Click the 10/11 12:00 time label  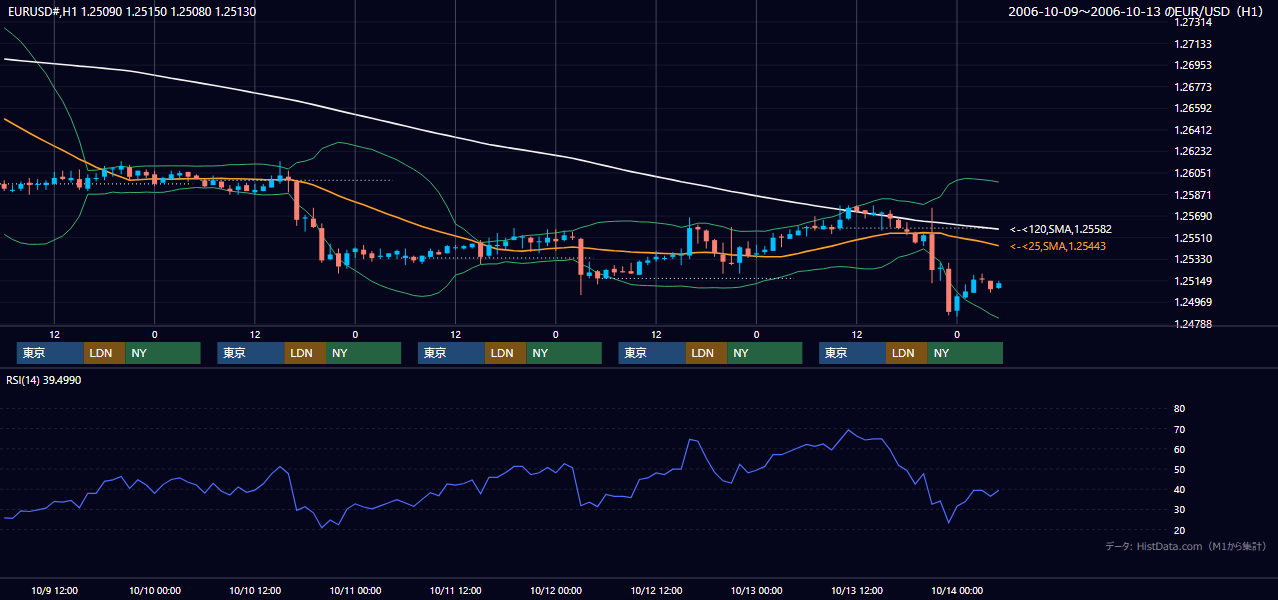coord(456,590)
